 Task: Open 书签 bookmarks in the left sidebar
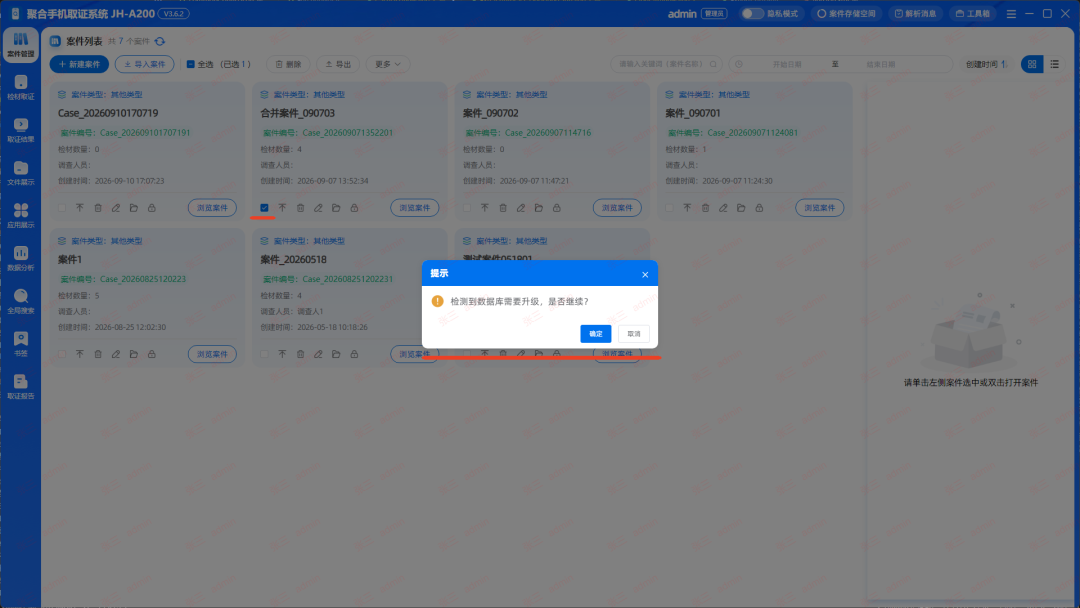tap(21, 344)
